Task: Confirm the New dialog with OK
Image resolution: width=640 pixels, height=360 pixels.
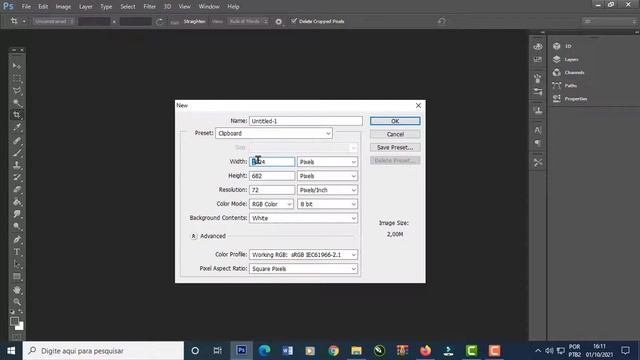Action: [x=395, y=121]
